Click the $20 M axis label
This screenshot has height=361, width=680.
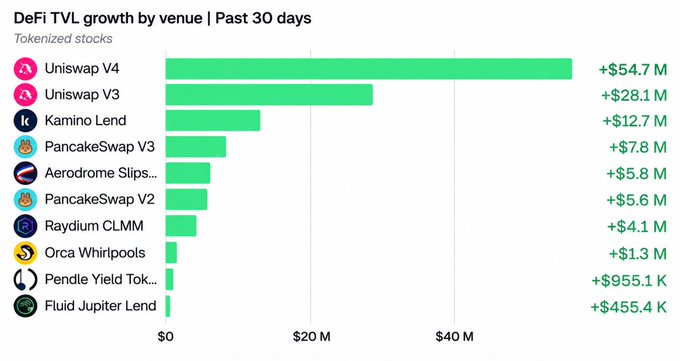[311, 337]
